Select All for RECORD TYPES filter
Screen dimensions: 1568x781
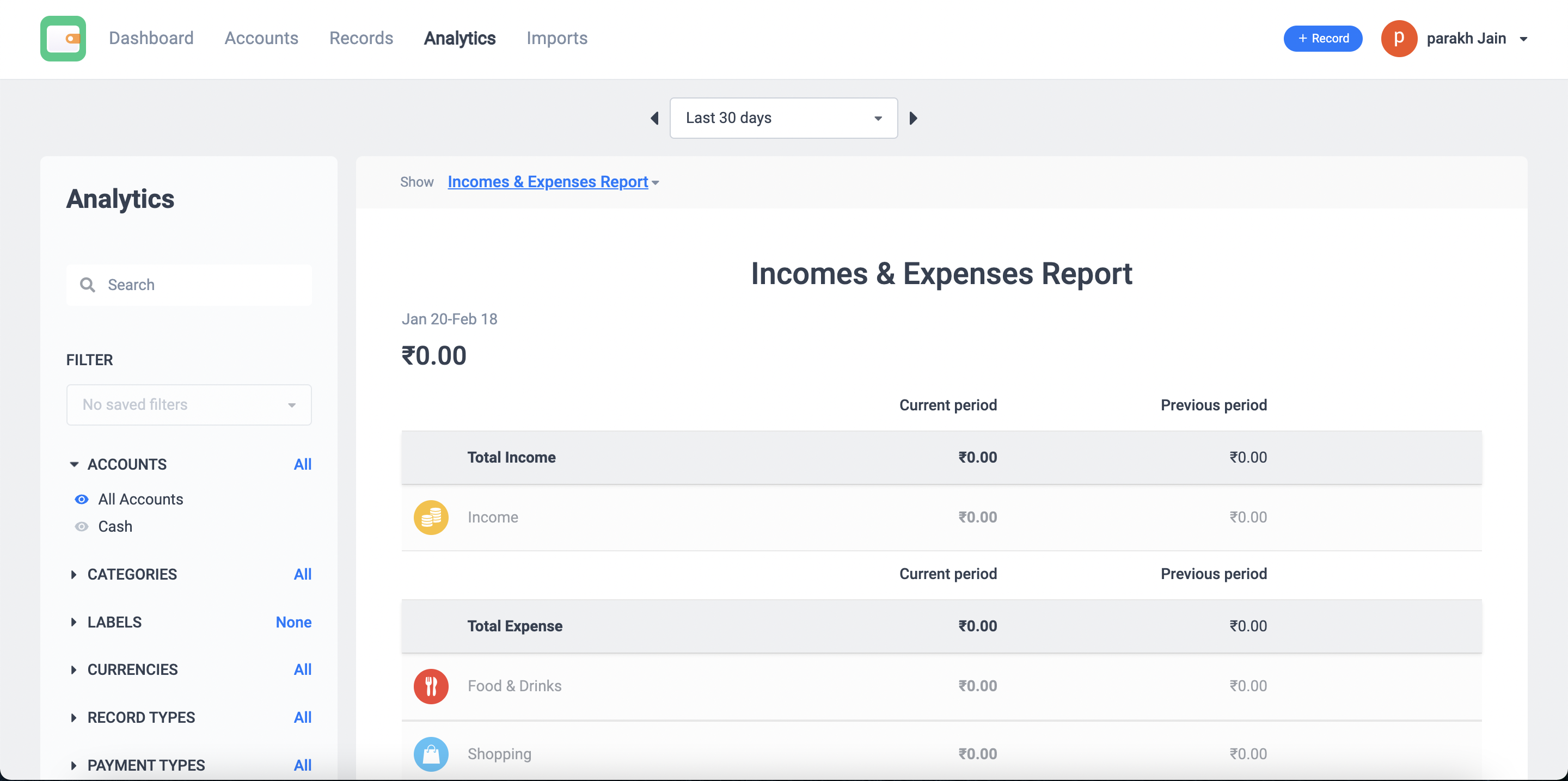[303, 718]
